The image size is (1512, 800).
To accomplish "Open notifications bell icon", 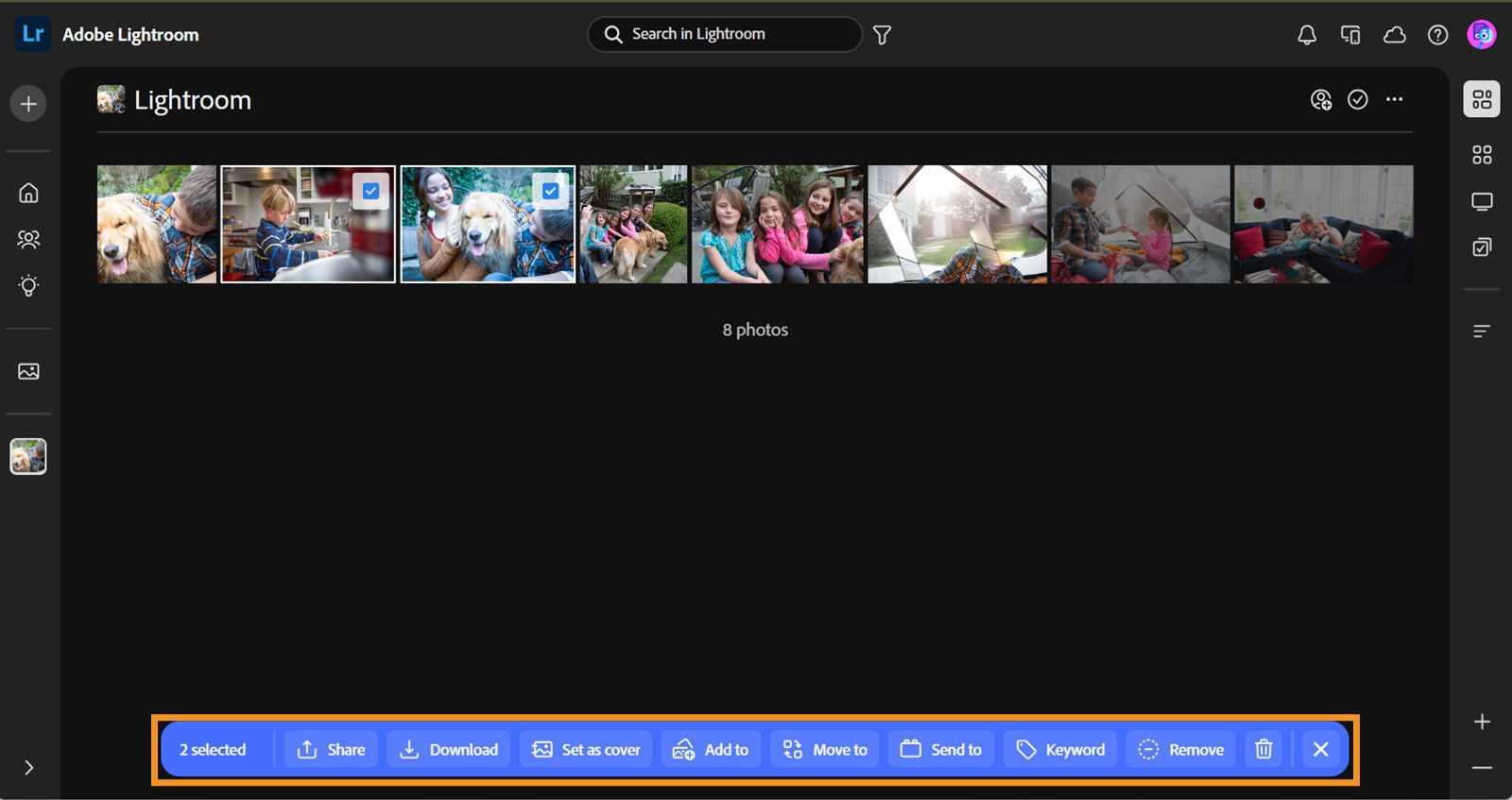I will (x=1307, y=35).
